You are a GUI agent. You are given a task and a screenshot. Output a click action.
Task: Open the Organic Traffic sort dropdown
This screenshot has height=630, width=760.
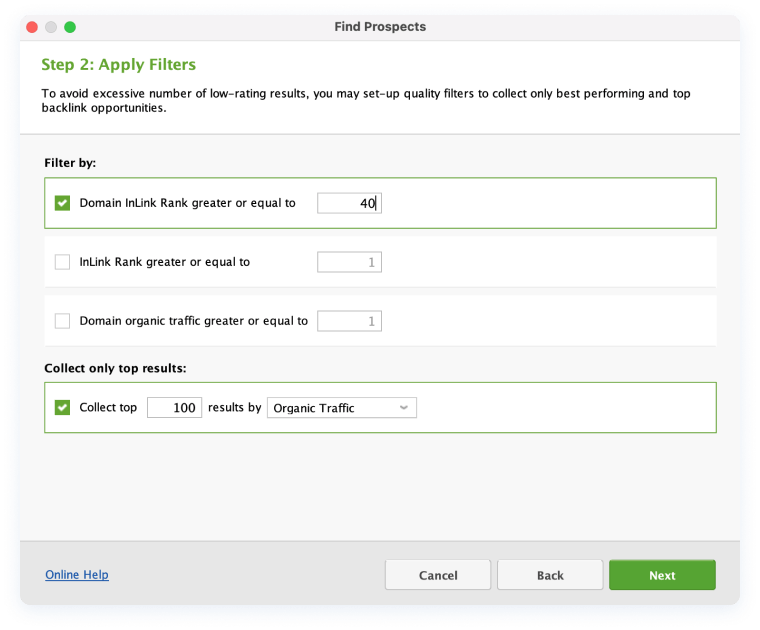click(x=342, y=408)
